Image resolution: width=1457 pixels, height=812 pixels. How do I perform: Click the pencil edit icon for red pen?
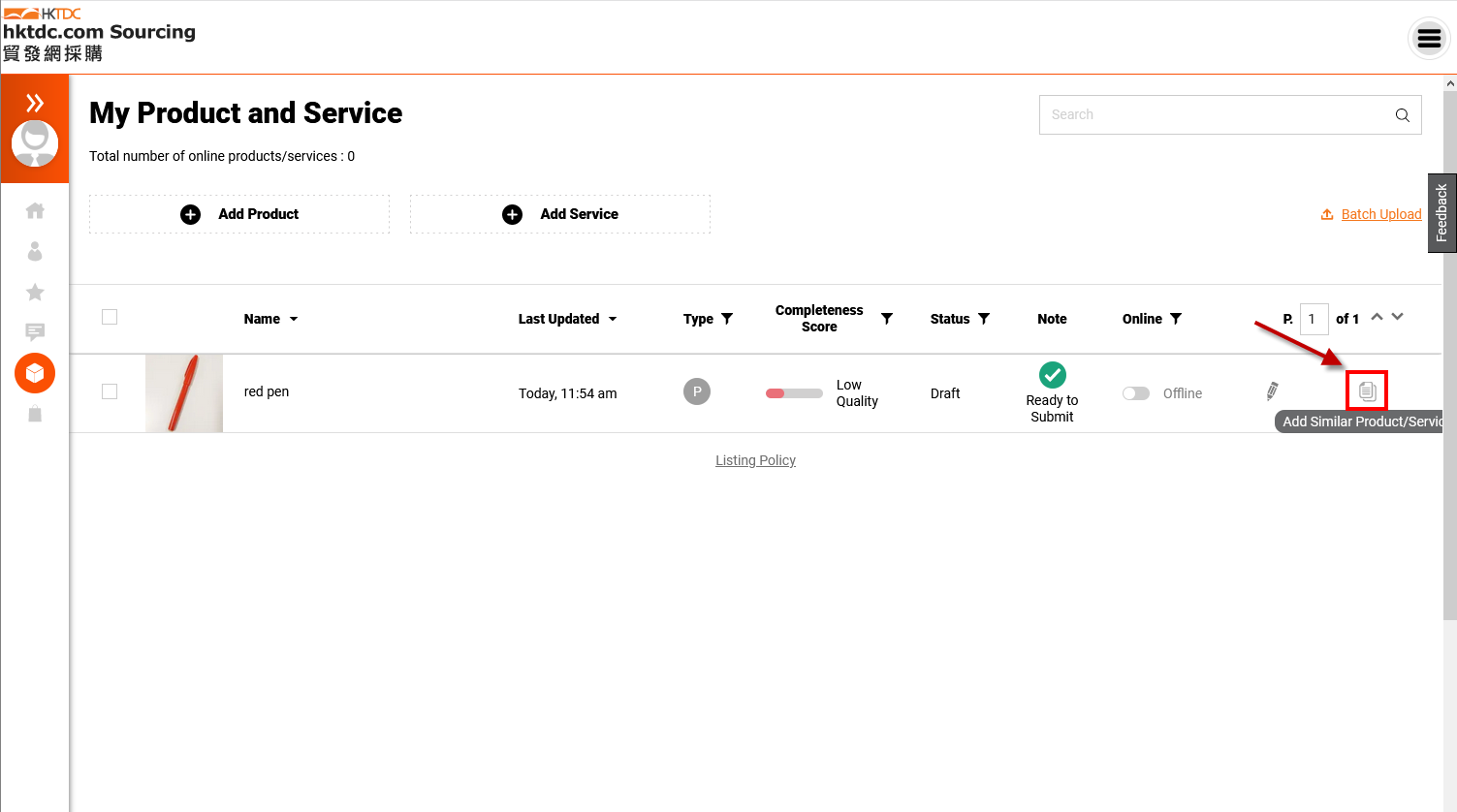[x=1272, y=391]
